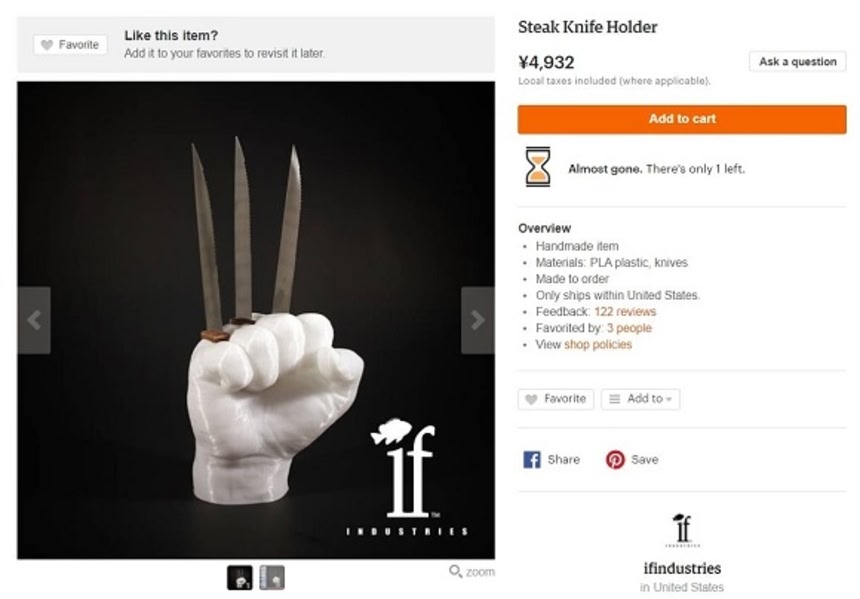Toggle Favorite button under shop policies
Viewport: 860px width, 599px height.
coord(556,399)
